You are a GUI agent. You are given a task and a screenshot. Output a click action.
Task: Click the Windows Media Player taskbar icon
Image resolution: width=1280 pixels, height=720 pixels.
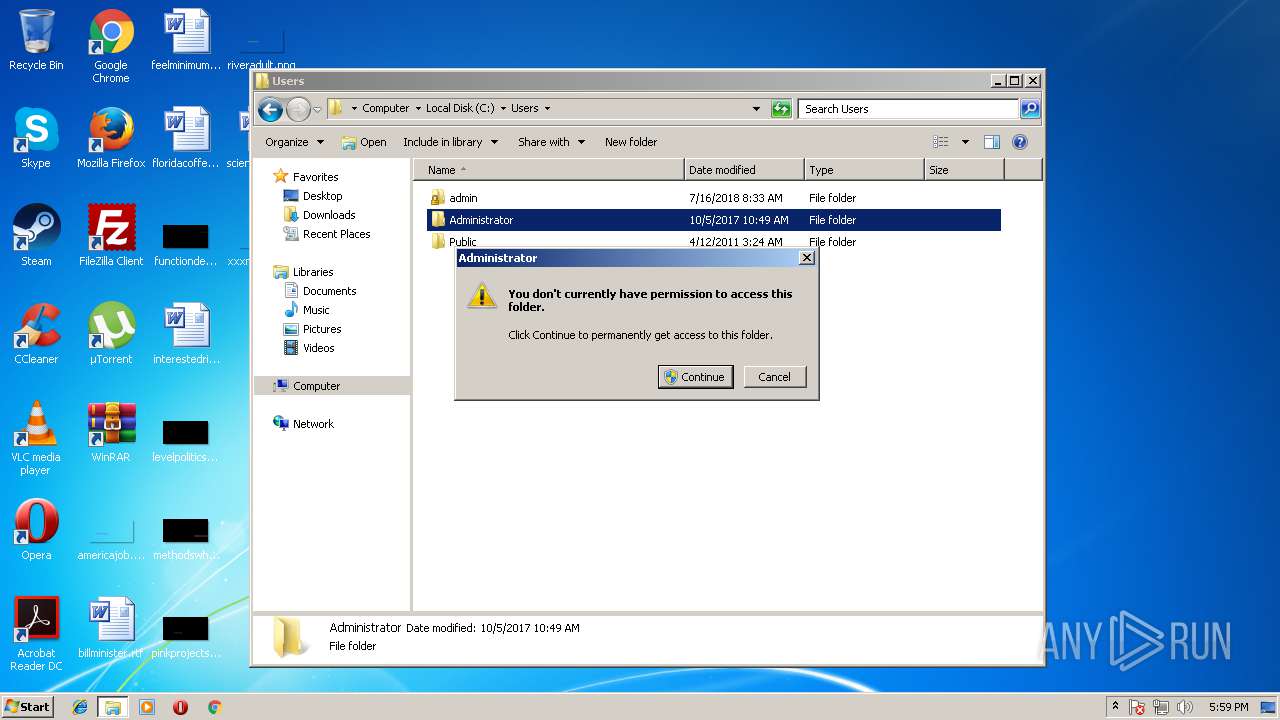[x=146, y=707]
